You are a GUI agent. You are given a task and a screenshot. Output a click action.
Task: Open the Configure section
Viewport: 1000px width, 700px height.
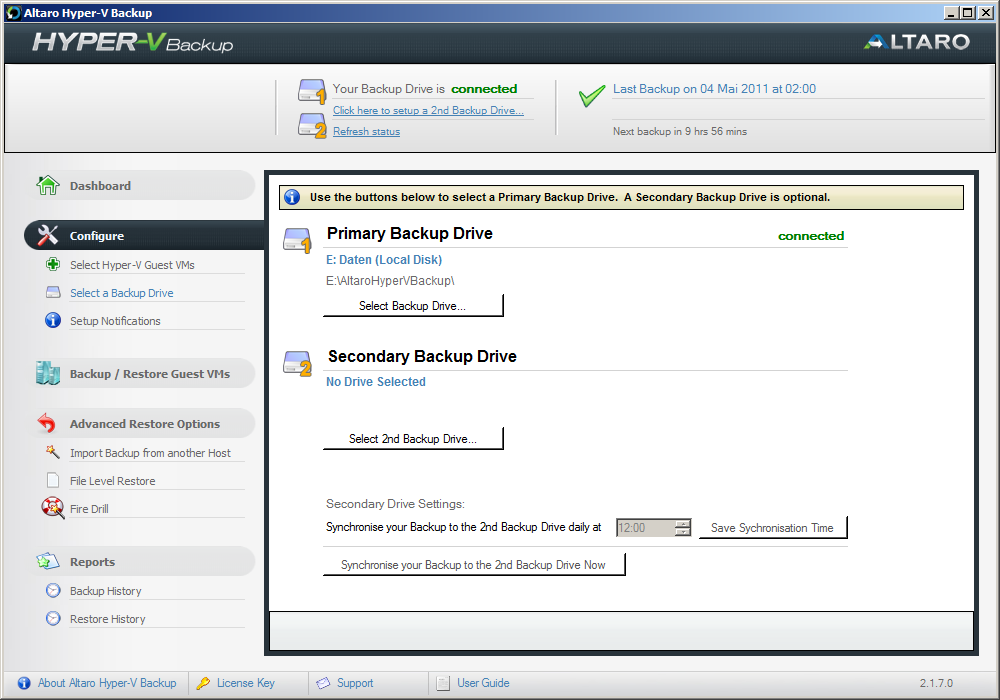(x=144, y=235)
